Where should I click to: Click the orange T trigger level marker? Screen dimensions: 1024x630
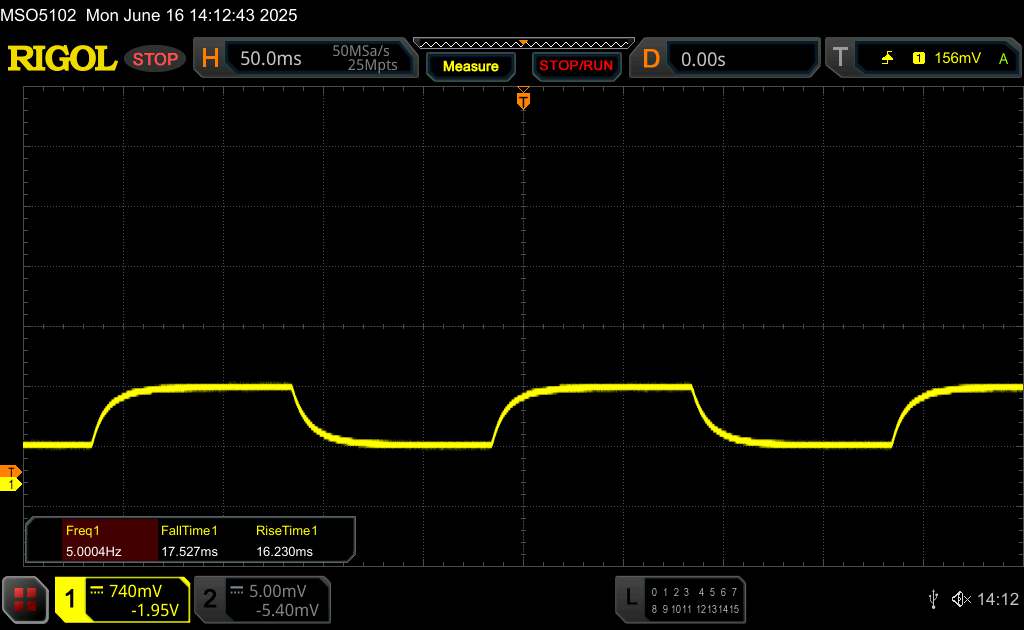pos(12,471)
